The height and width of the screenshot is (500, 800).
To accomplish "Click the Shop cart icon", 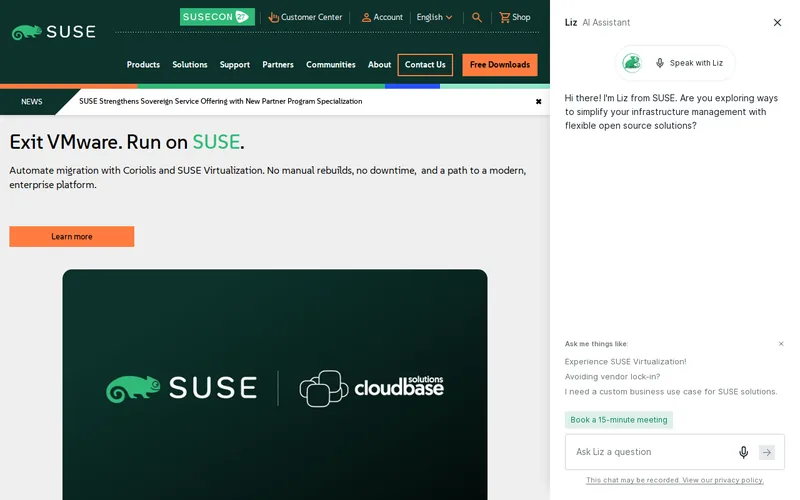I will point(505,17).
